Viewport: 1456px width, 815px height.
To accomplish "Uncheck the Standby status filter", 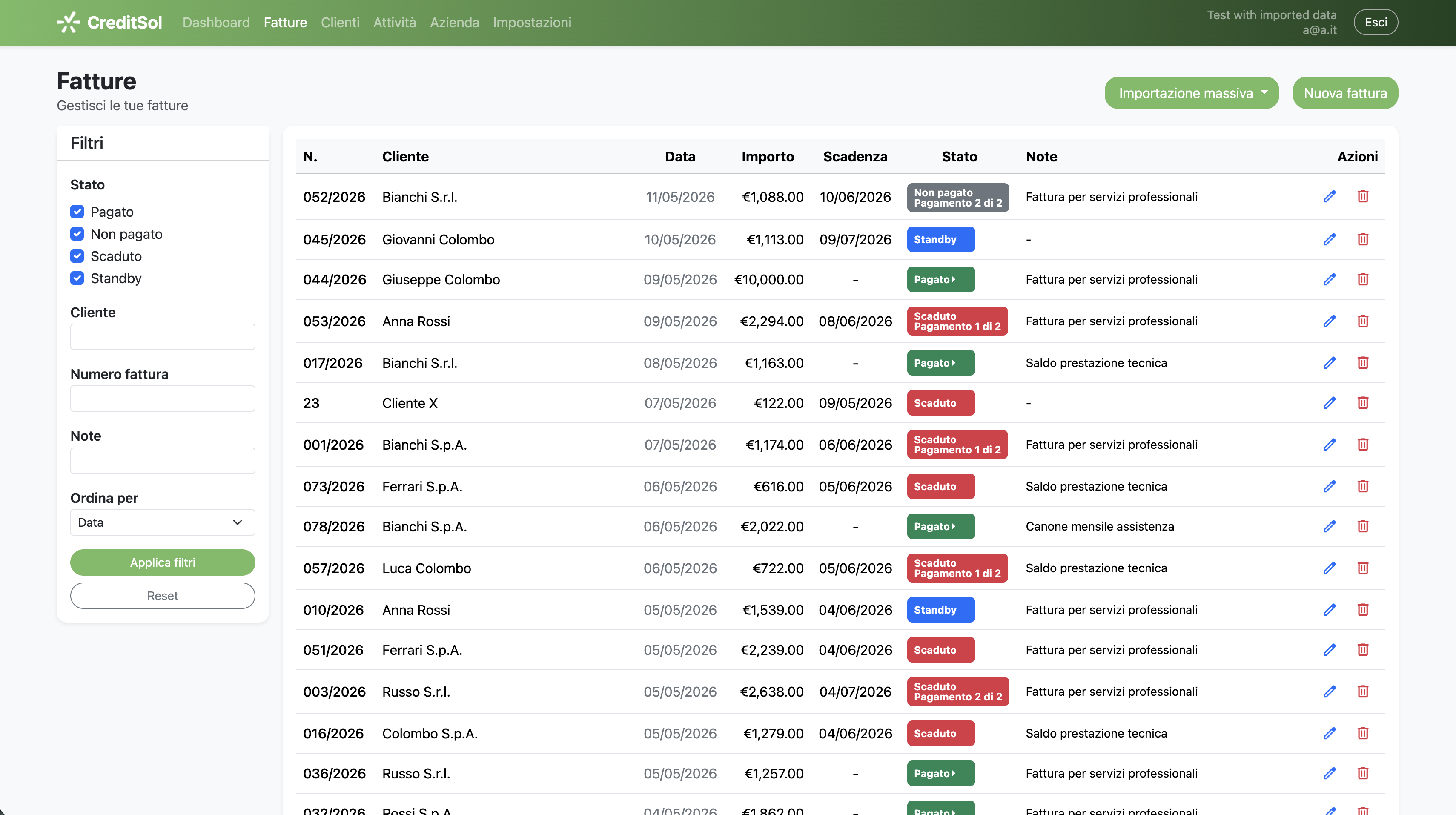I will coord(77,278).
